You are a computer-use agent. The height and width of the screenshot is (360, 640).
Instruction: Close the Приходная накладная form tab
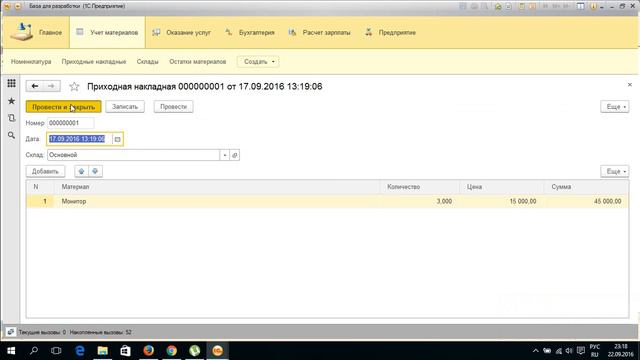point(630,84)
